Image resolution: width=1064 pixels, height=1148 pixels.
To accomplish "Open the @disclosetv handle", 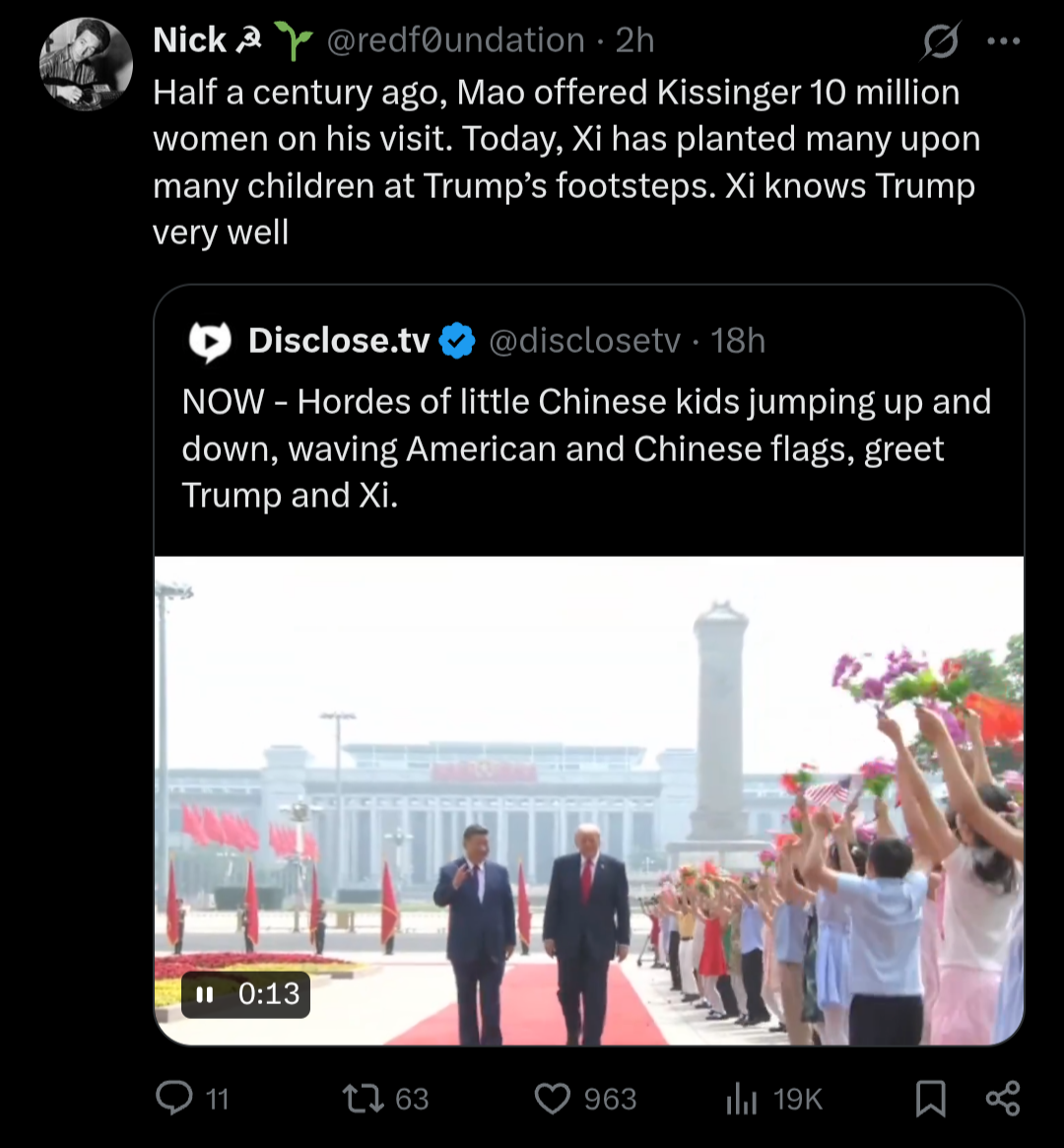I will pos(584,340).
